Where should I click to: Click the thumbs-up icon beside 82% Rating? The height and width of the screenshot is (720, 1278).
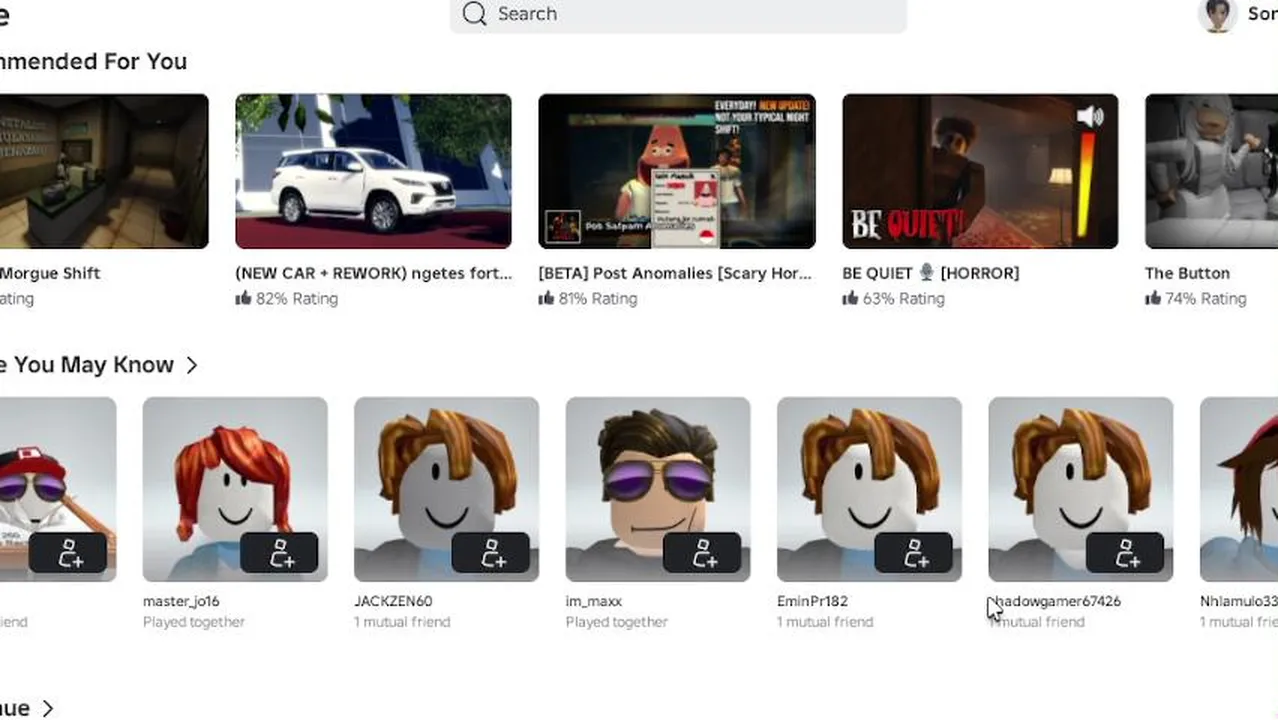click(243, 298)
